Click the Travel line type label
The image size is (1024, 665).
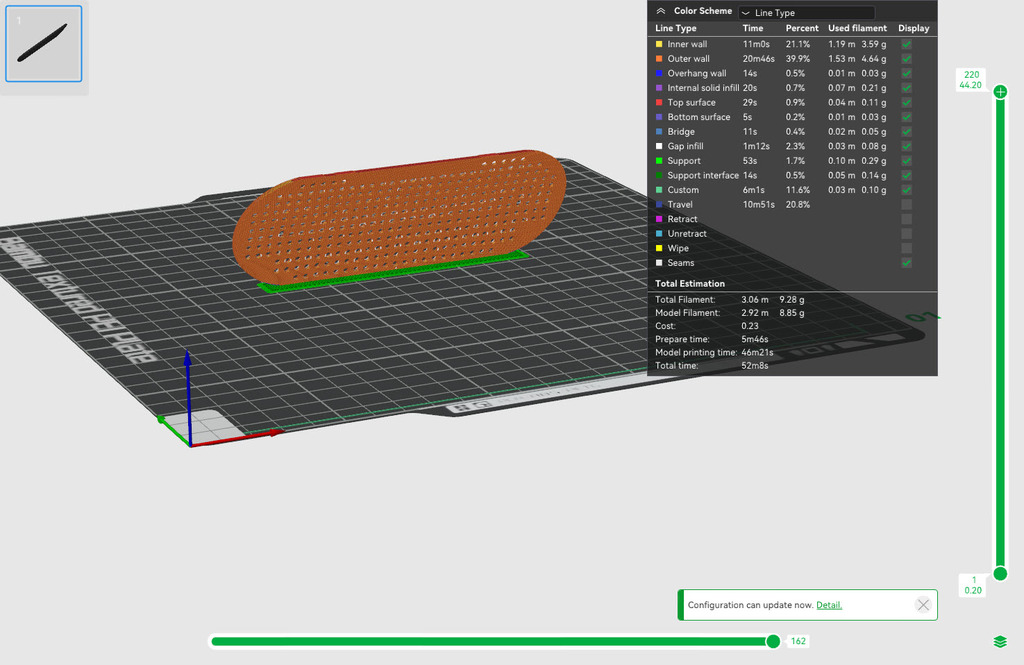pyautogui.click(x=680, y=204)
